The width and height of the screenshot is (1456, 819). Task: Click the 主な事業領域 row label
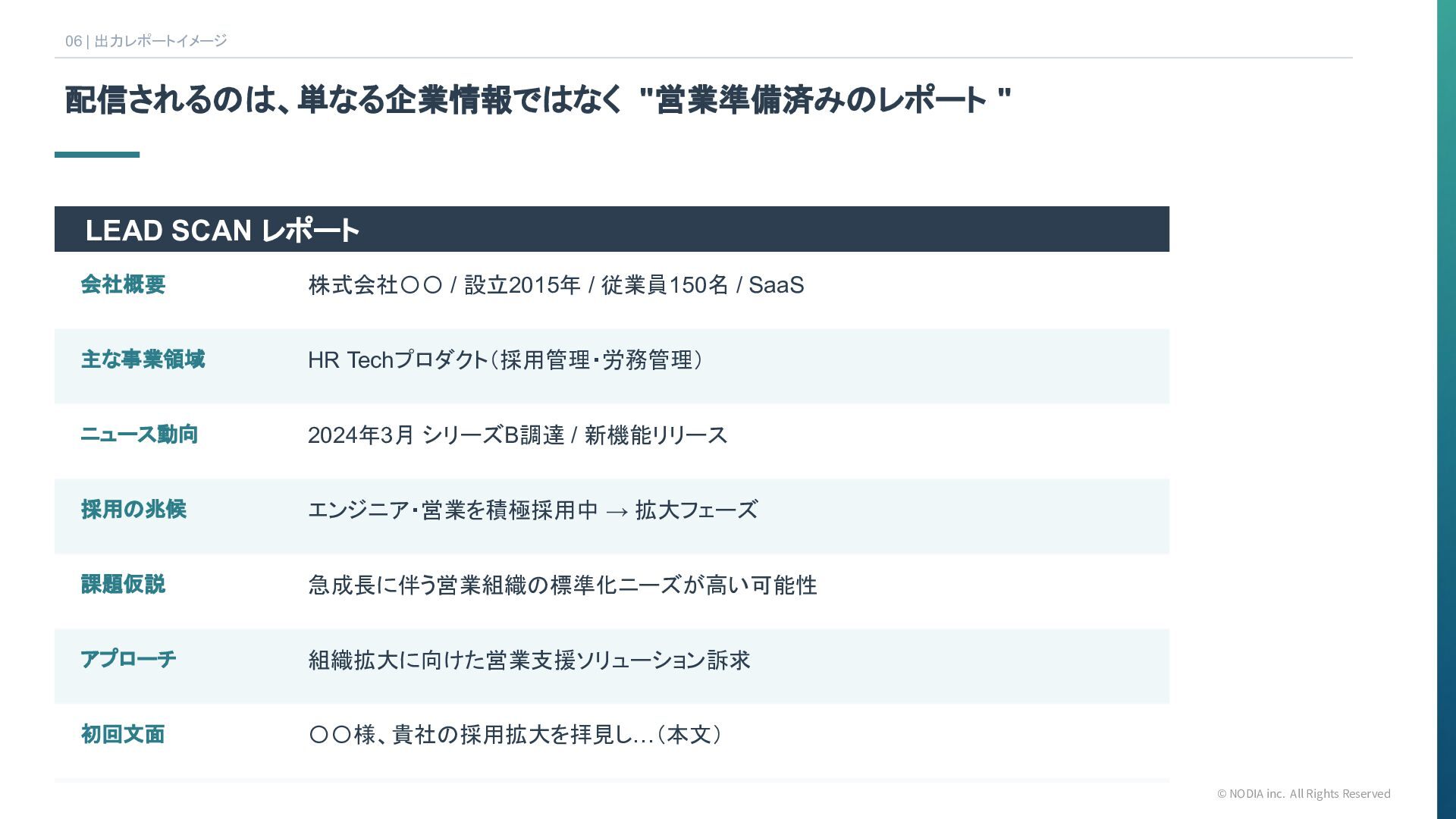coord(143,359)
